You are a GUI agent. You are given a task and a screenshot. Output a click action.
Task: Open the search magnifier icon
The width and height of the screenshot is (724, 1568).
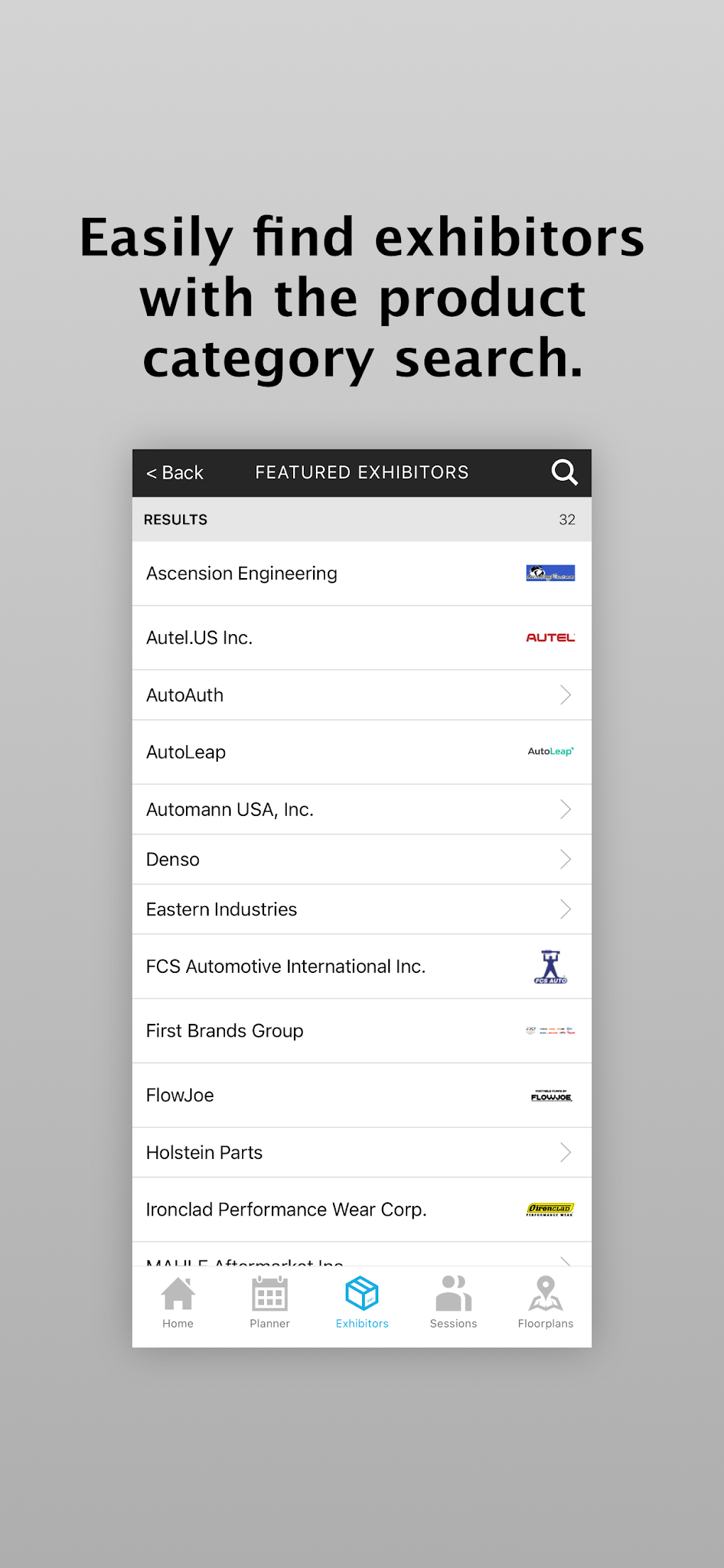tap(564, 472)
